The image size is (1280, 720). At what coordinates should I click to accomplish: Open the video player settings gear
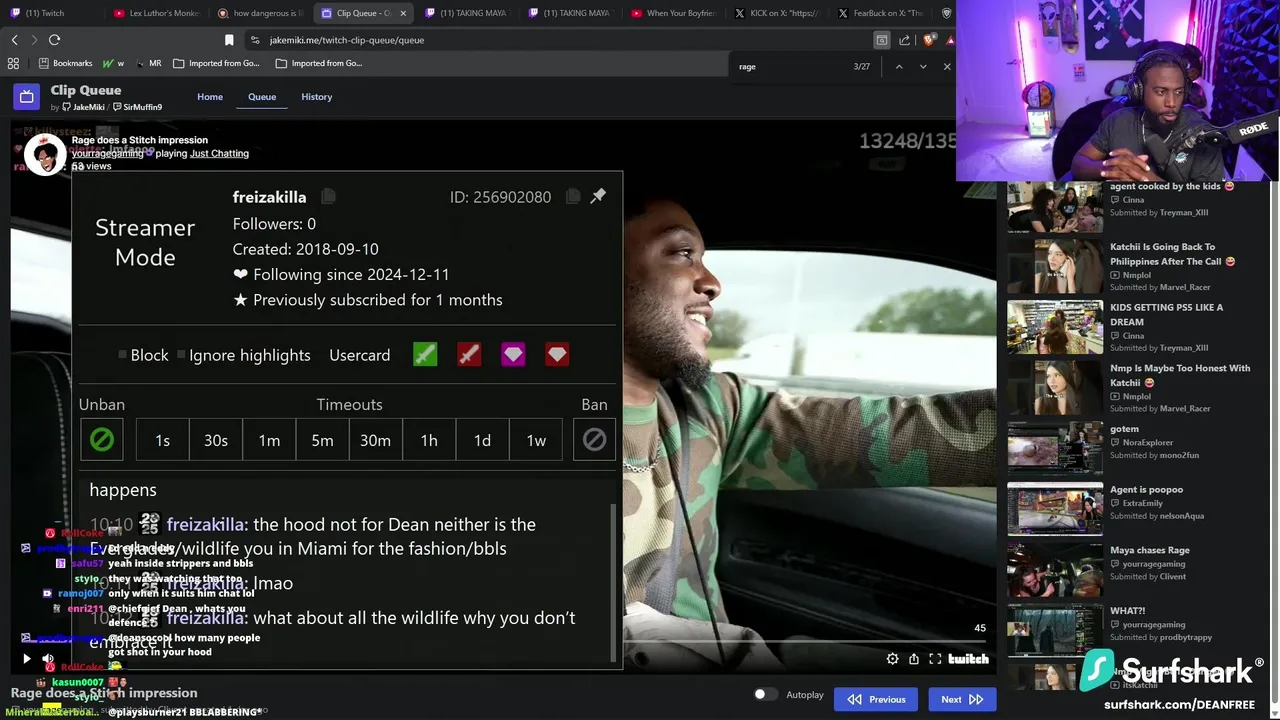[892, 658]
